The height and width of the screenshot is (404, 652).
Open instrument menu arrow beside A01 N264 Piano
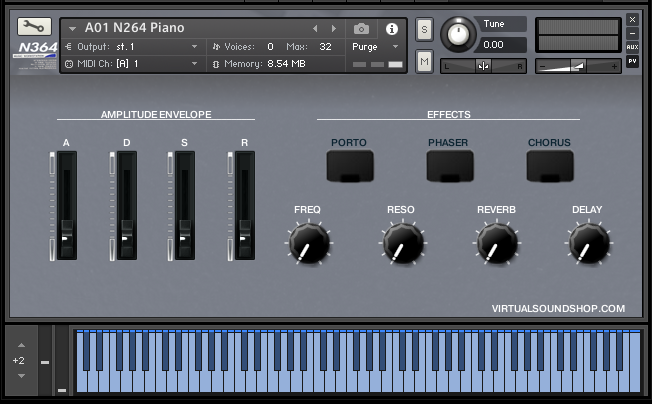pyautogui.click(x=72, y=29)
